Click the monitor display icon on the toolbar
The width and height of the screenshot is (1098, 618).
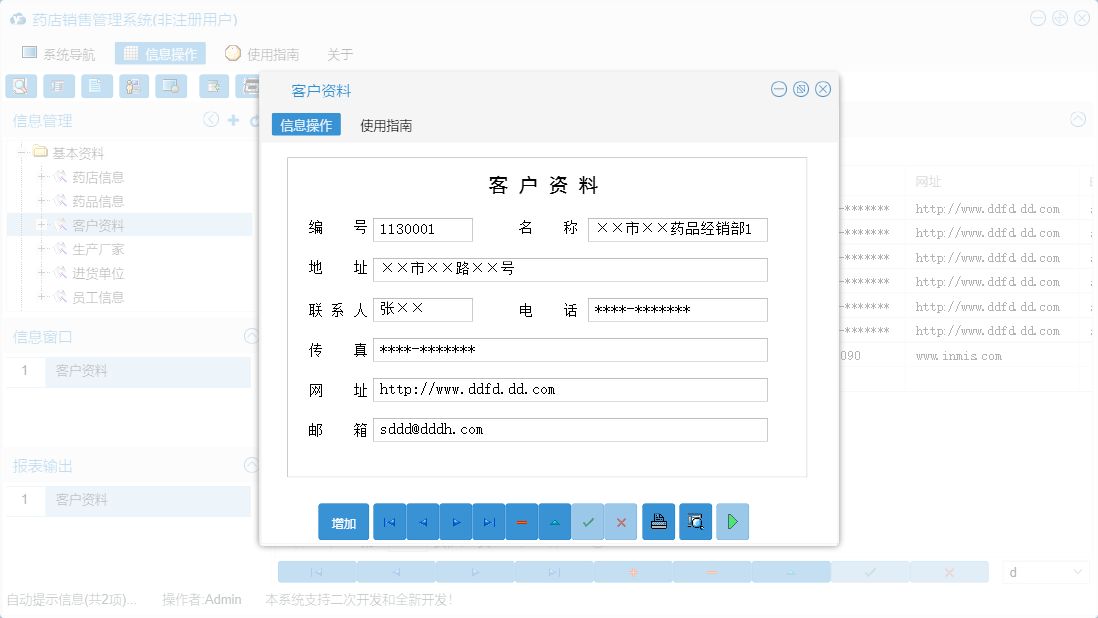pos(171,86)
